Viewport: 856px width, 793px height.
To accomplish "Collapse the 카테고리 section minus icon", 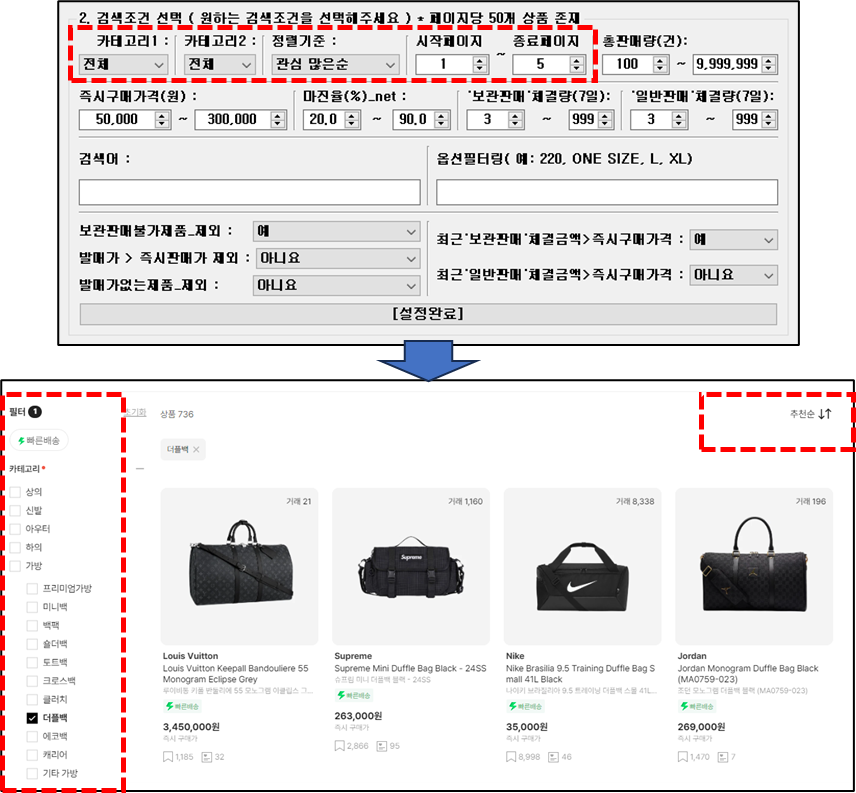I will [140, 469].
